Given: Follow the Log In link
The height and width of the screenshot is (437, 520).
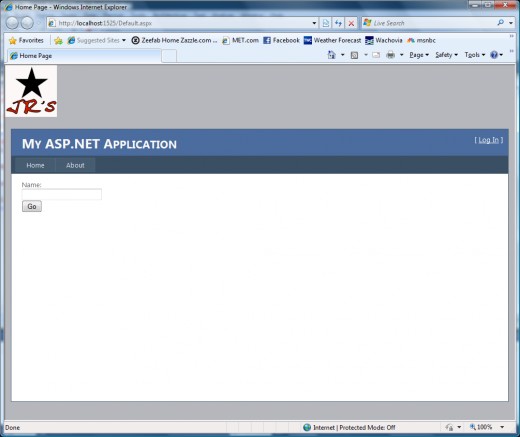Looking at the screenshot, I should 489,140.
